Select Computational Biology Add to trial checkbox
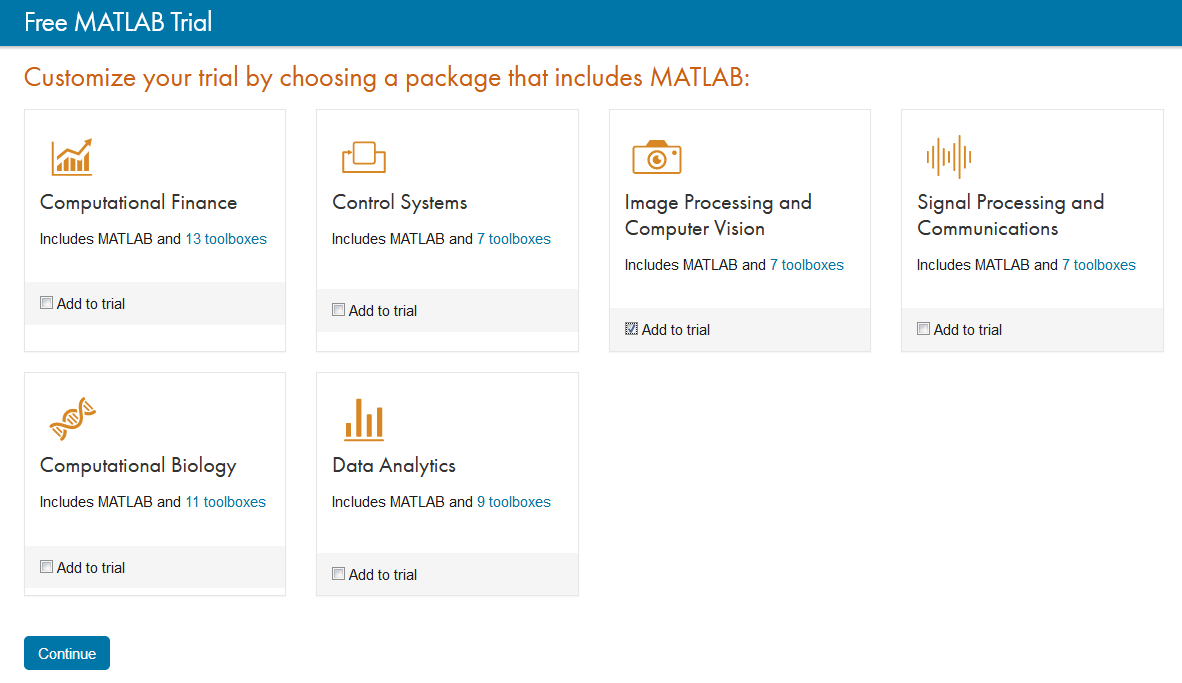Viewport: 1182px width, 683px height. point(47,567)
